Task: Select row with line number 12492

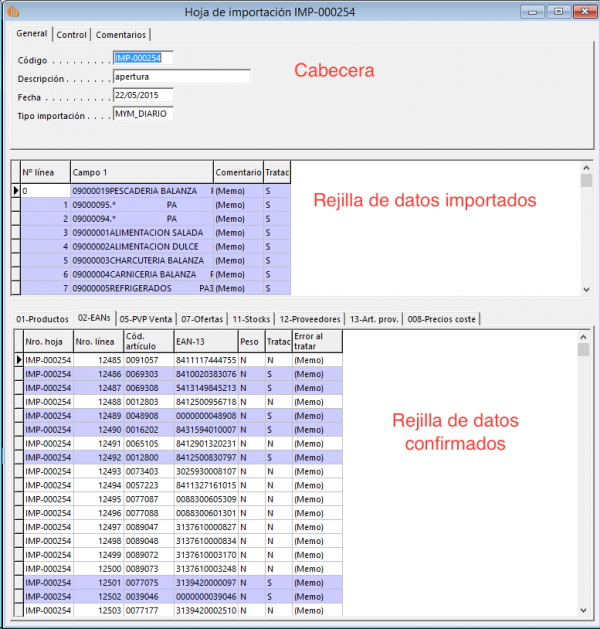Action: (x=98, y=457)
